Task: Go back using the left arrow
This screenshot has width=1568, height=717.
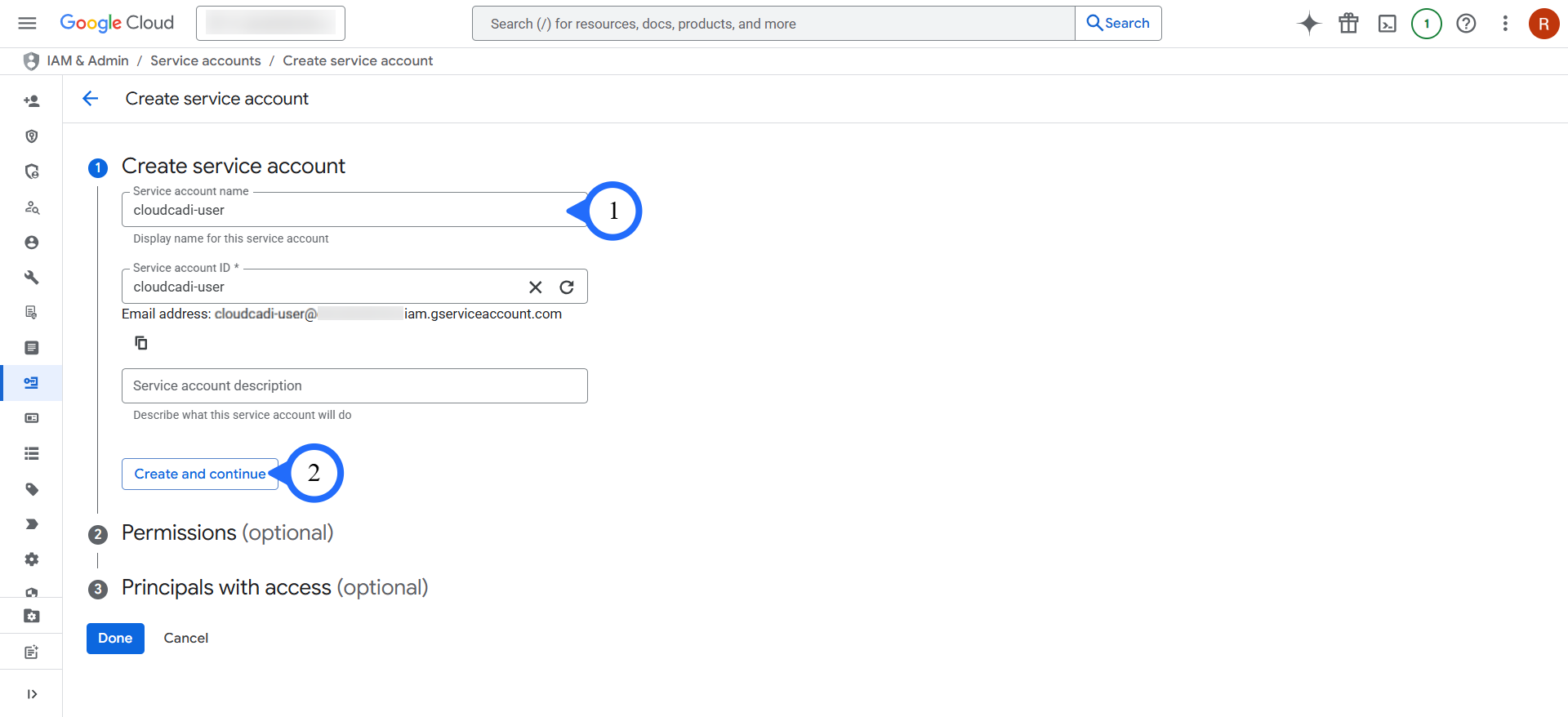Action: pyautogui.click(x=91, y=99)
